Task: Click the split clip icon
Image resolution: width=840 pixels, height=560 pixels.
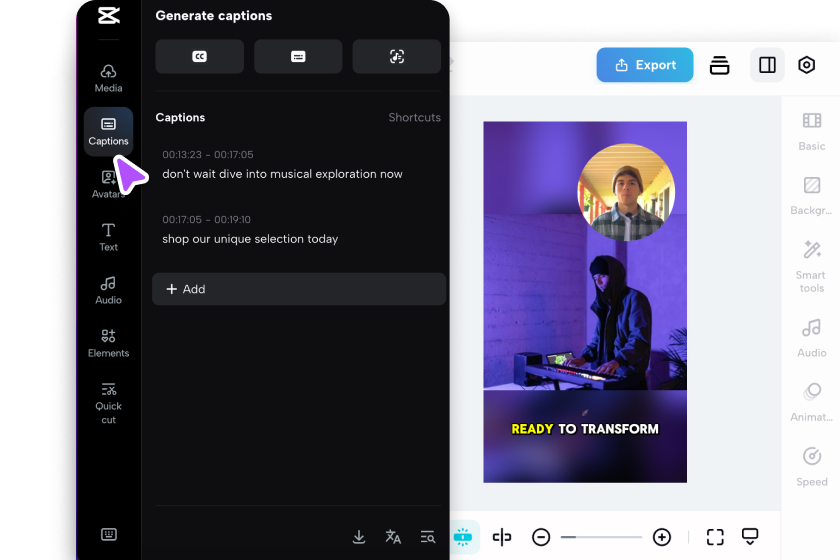Action: (x=501, y=536)
